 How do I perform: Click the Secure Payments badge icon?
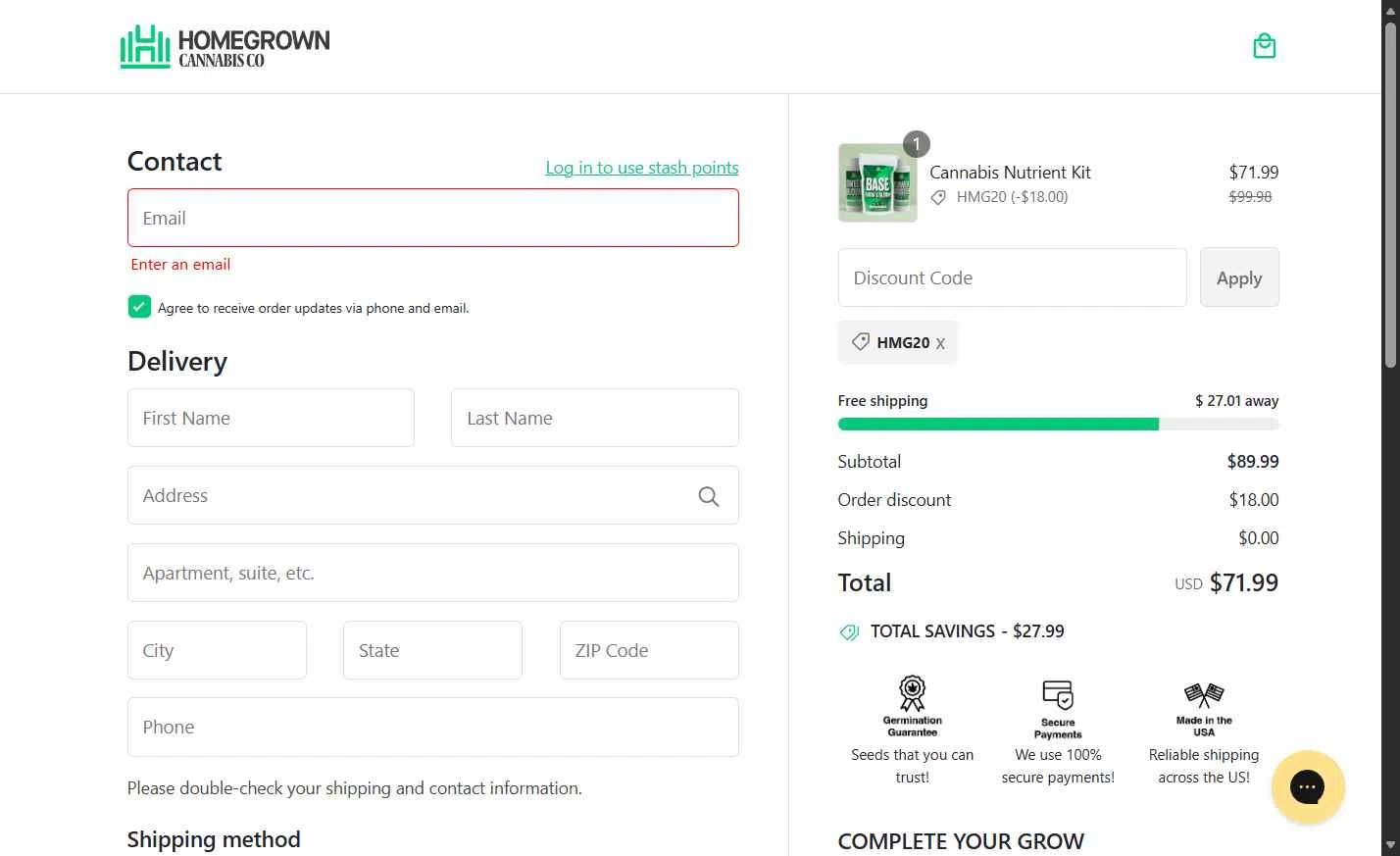[x=1058, y=695]
